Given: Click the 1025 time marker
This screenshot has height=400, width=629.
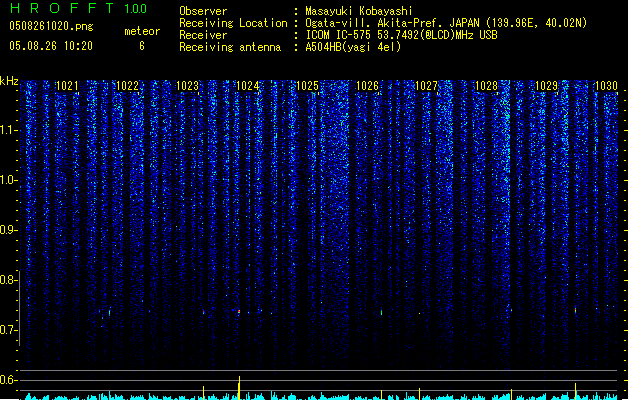Looking at the screenshot, I should tap(307, 86).
